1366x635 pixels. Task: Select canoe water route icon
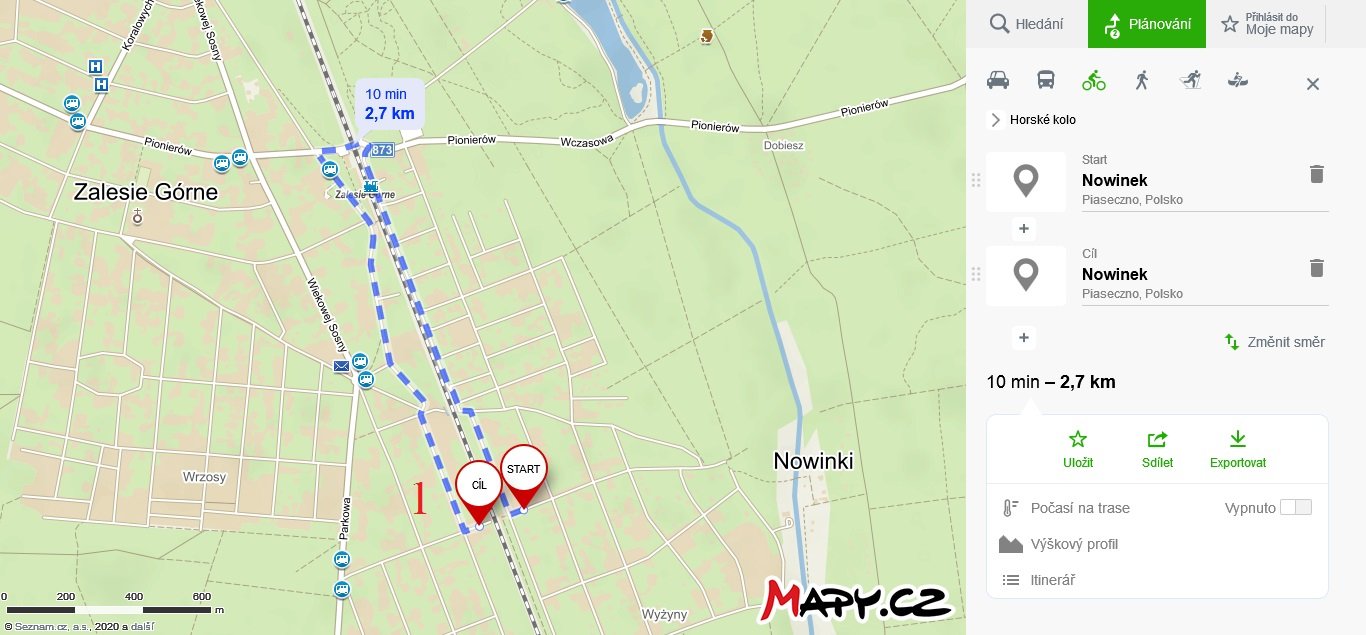[x=1238, y=80]
